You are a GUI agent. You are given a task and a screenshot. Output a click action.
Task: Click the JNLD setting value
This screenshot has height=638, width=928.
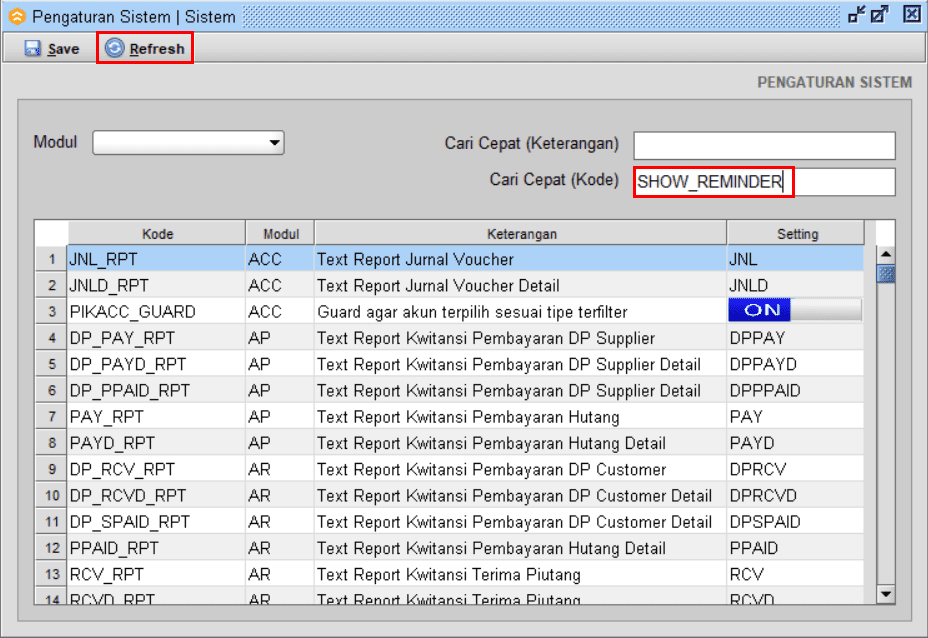(x=749, y=285)
